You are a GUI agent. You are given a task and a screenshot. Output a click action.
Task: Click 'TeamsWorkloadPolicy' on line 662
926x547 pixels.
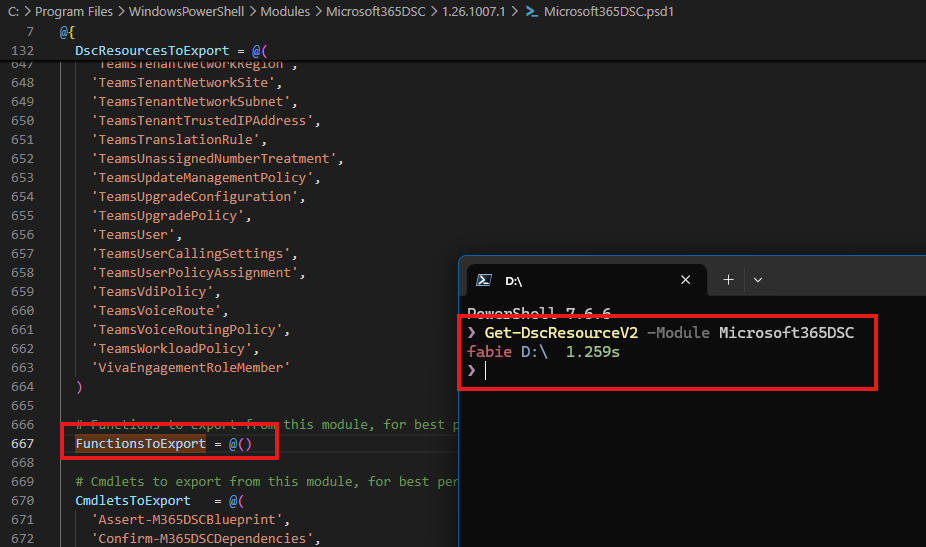pyautogui.click(x=171, y=349)
